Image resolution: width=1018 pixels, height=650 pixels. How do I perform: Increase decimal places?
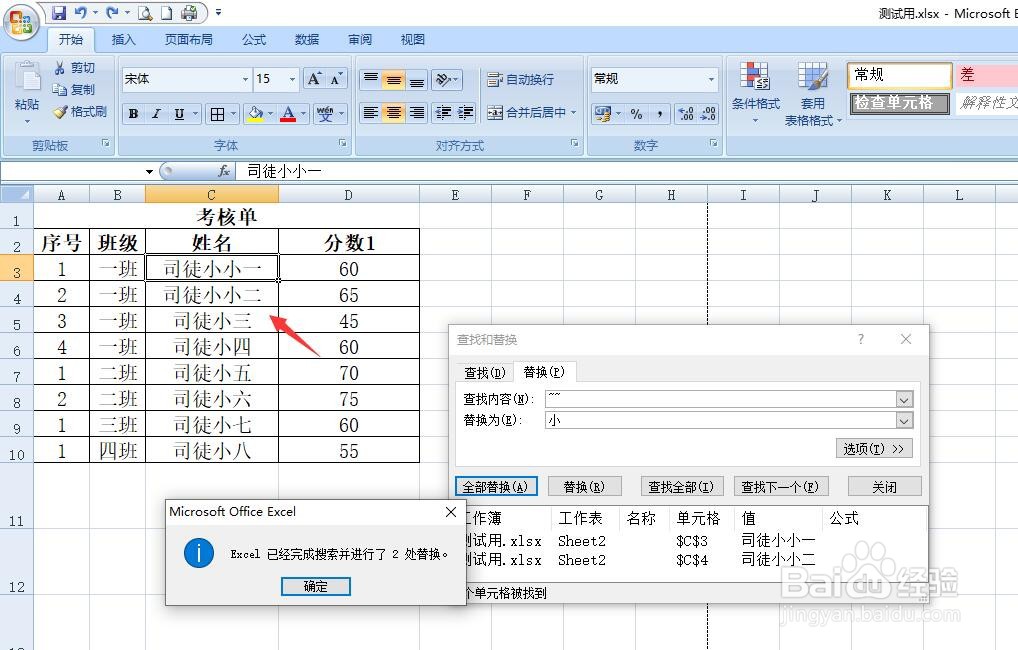pyautogui.click(x=686, y=114)
